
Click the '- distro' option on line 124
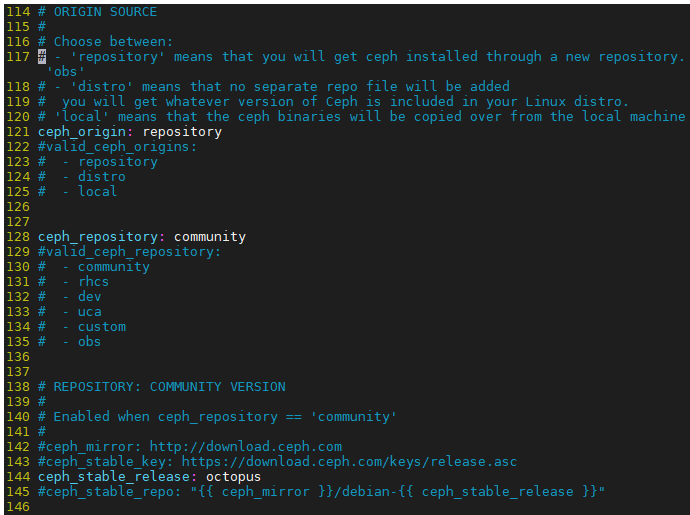[94, 177]
